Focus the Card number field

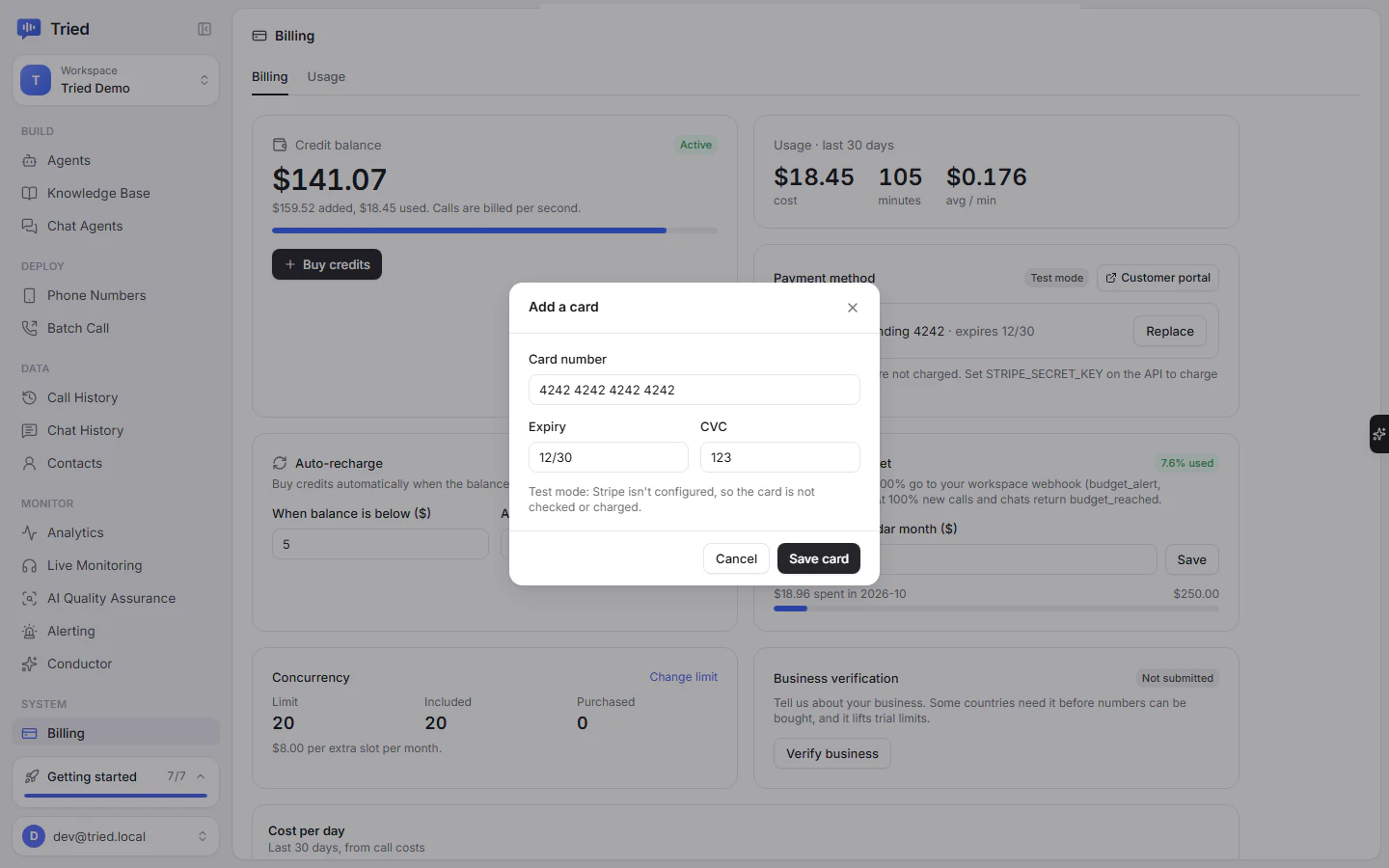(x=694, y=390)
